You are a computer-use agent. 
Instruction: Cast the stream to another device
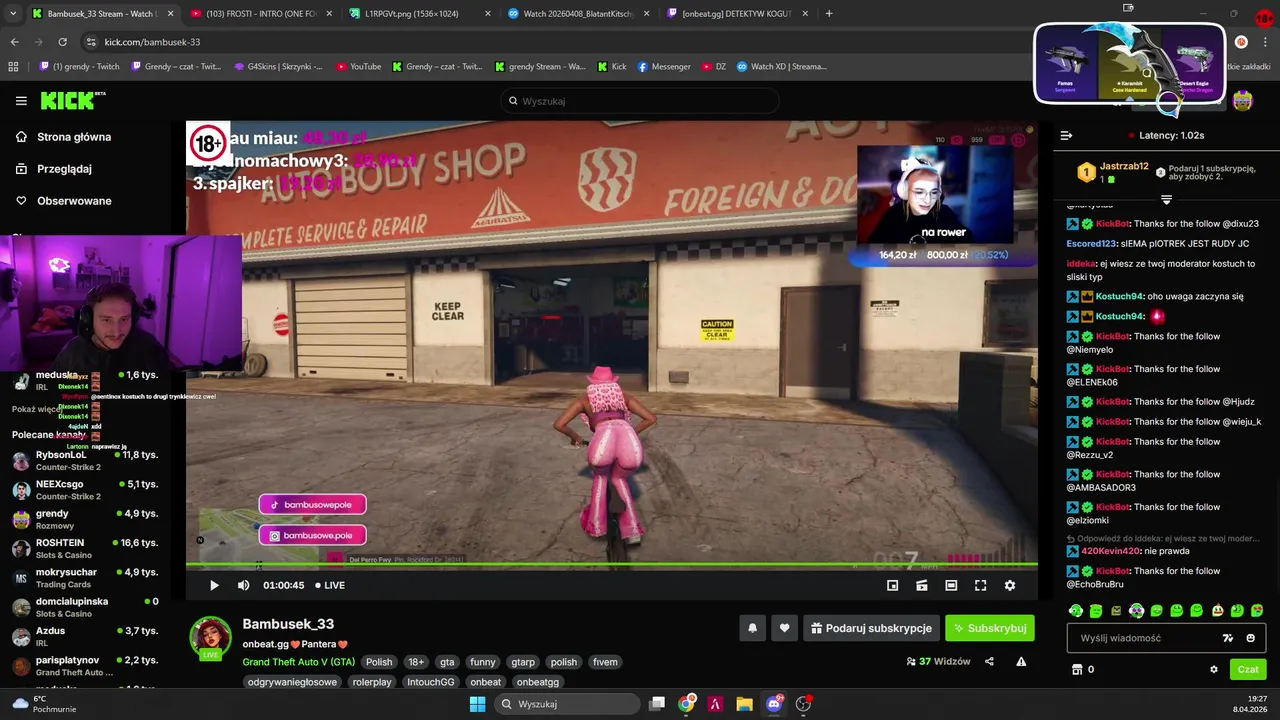(x=922, y=585)
